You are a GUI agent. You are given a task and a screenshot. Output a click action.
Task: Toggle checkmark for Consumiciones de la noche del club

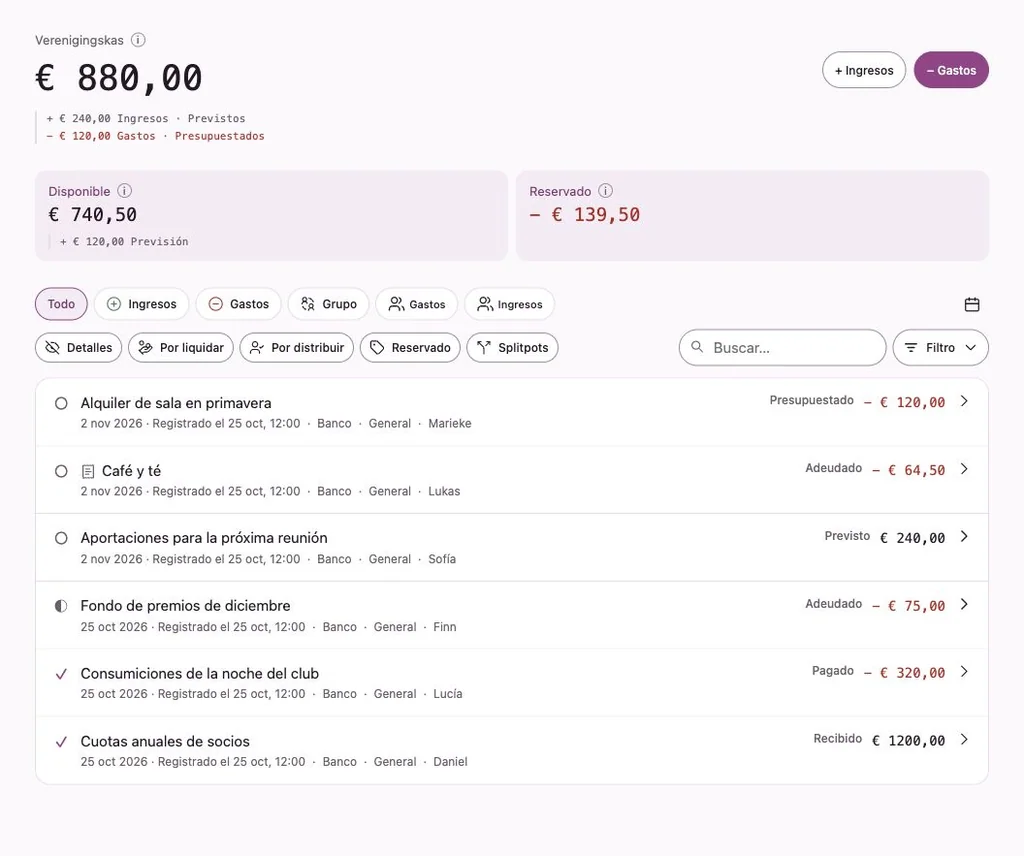(x=61, y=674)
